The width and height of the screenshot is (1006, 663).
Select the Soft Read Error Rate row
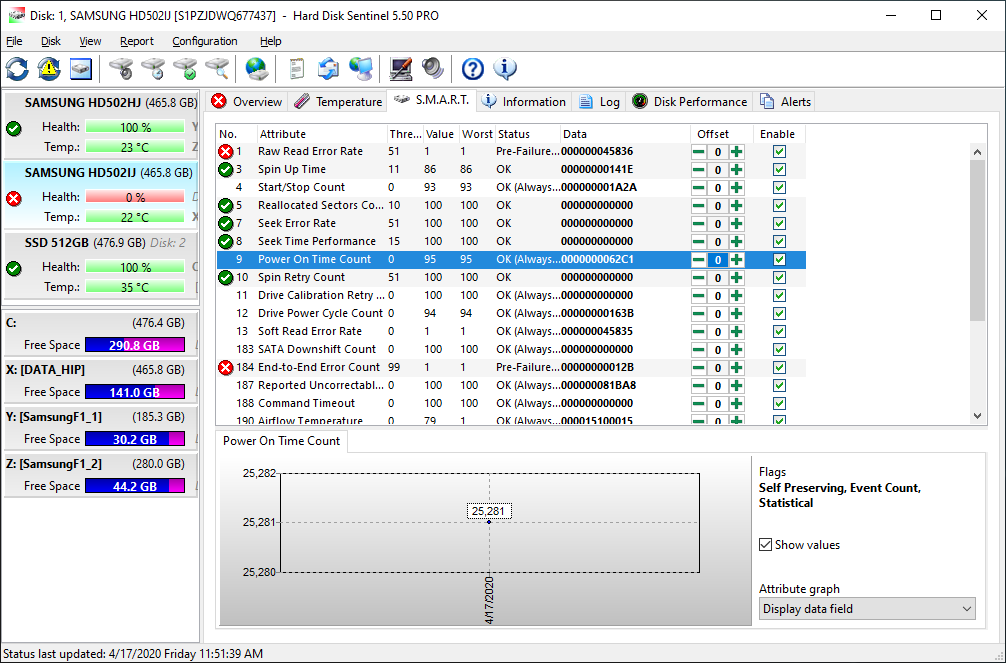coord(511,331)
